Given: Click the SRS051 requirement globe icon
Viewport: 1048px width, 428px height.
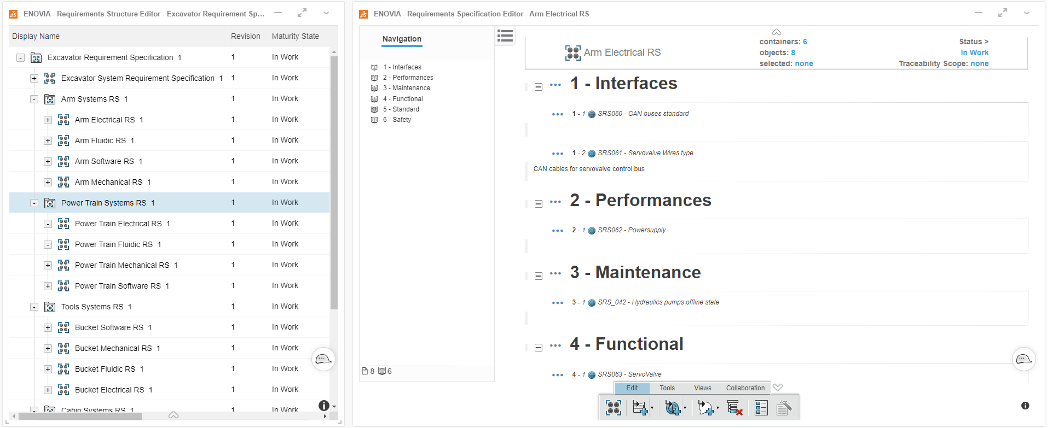Looking at the screenshot, I should (592, 153).
